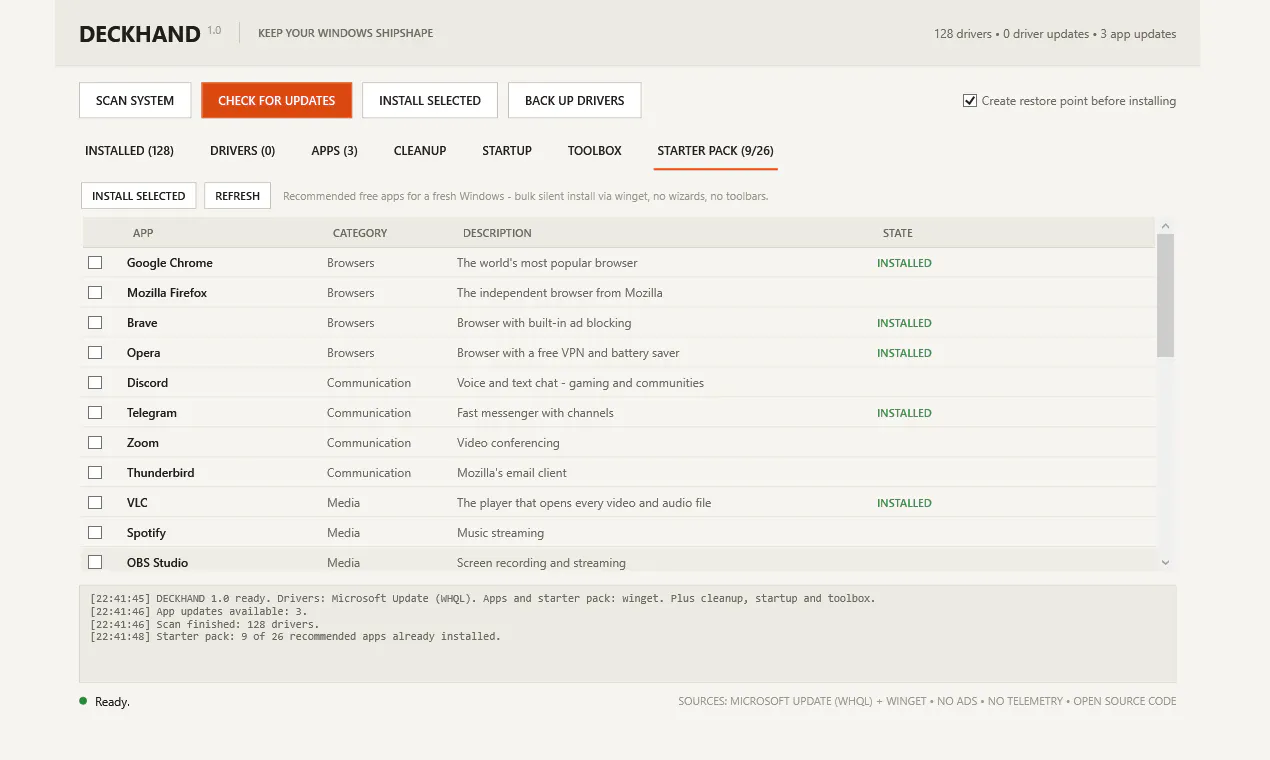The image size is (1270, 760).
Task: Click Install Selected in Starter Pack toolbar
Action: [139, 196]
